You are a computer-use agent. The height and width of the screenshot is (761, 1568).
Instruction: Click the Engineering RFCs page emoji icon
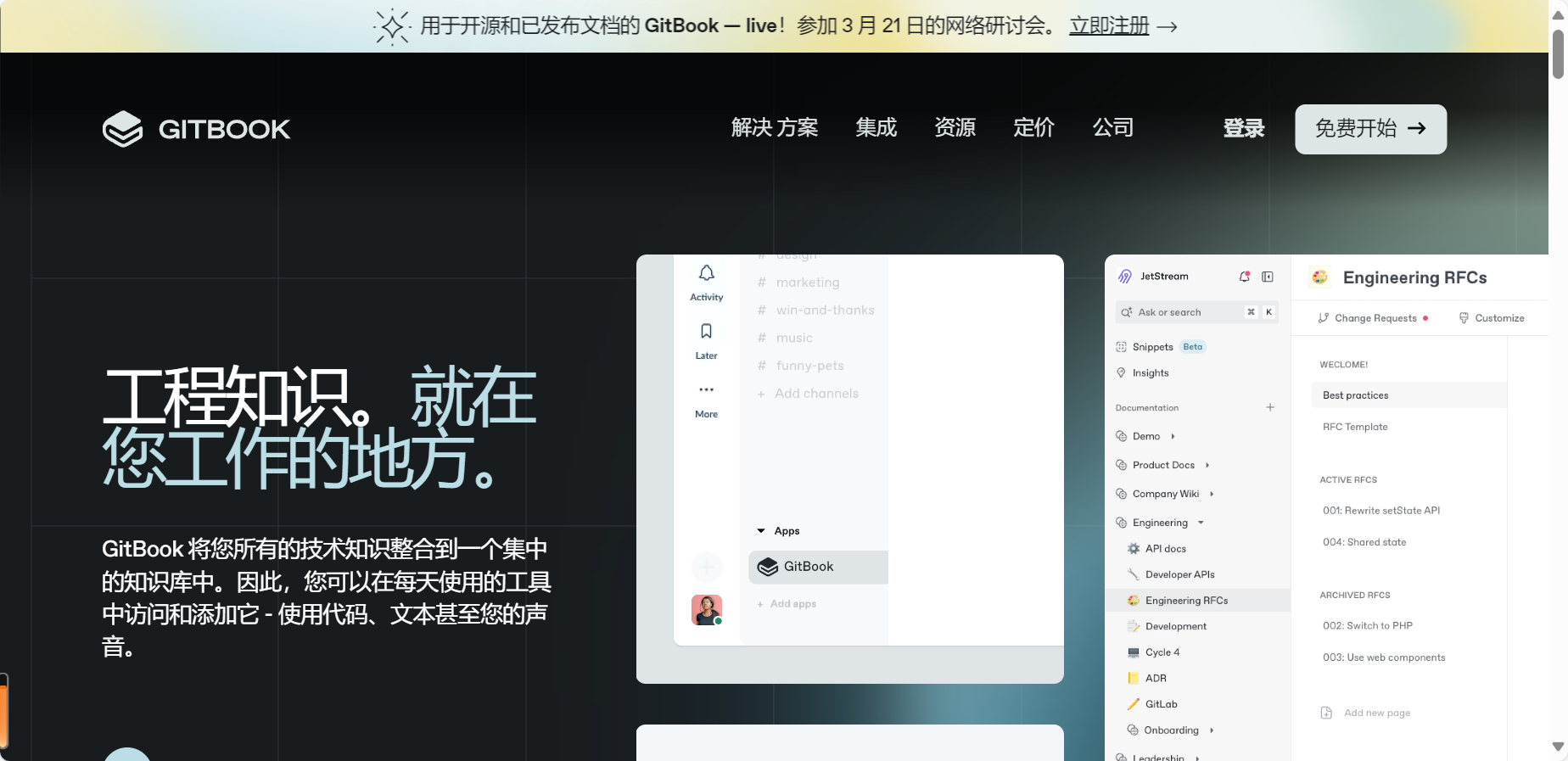(x=1319, y=277)
